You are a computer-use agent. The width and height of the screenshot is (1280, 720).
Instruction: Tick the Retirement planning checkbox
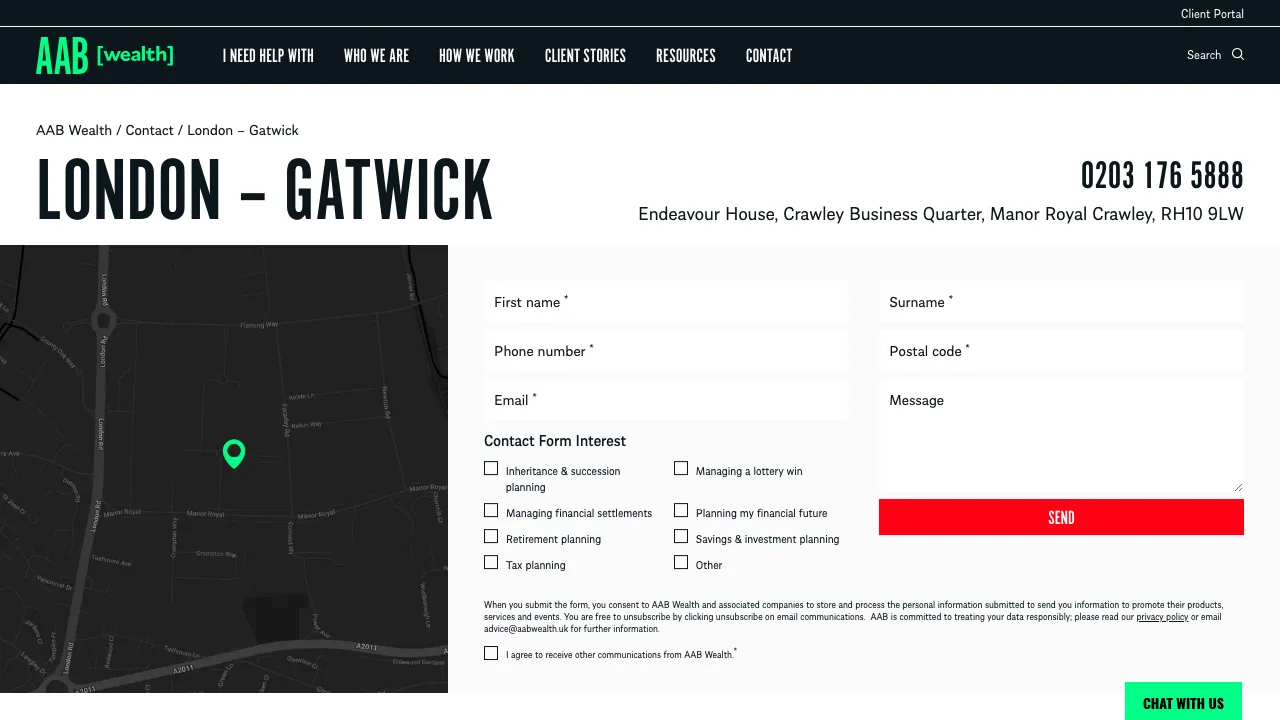point(491,537)
